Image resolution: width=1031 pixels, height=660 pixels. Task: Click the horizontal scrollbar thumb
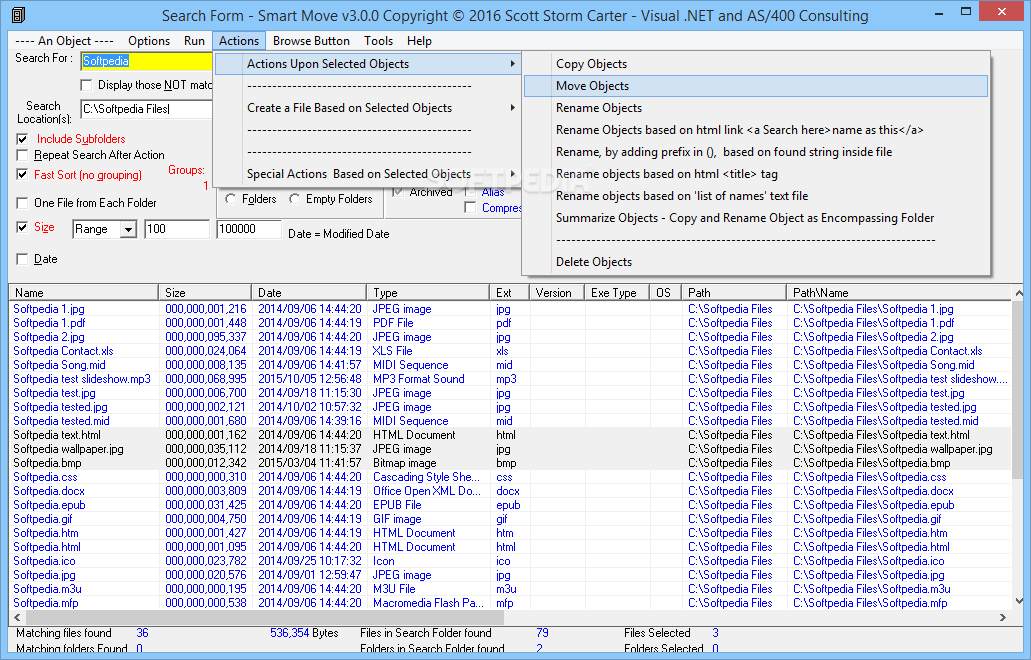pyautogui.click(x=265, y=617)
